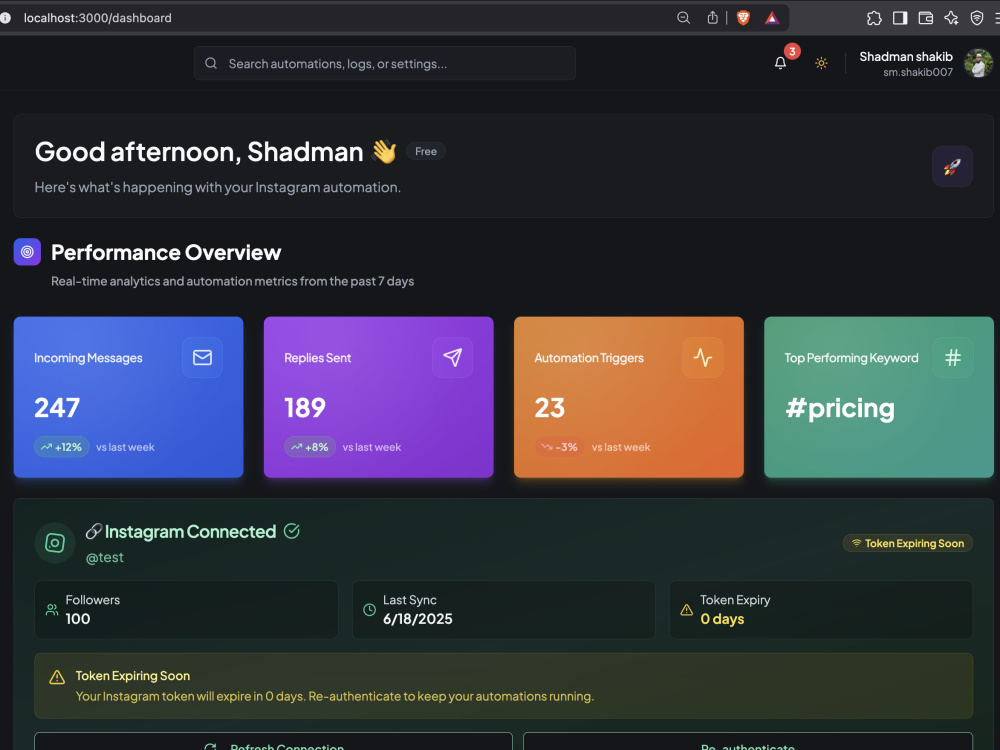This screenshot has width=1000, height=750.
Task: Click the 0 days token expiry value
Action: (x=722, y=619)
